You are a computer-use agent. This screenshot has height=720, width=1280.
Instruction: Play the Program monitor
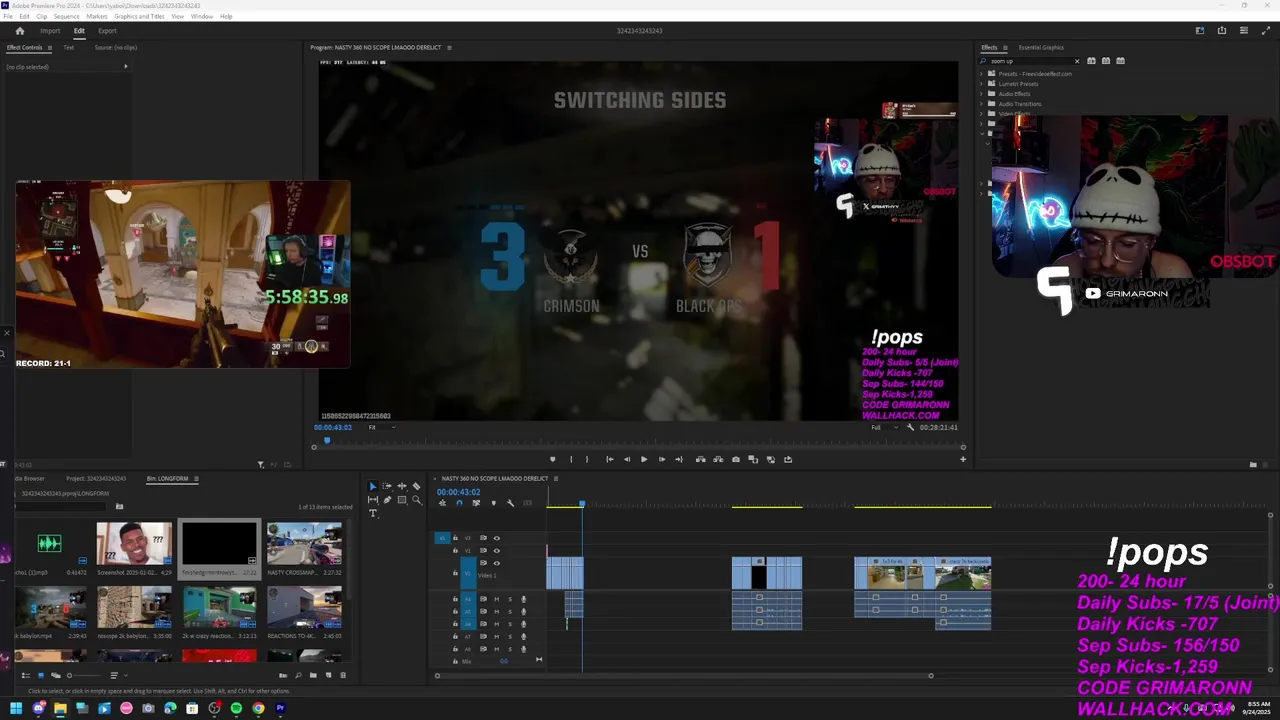[643, 459]
